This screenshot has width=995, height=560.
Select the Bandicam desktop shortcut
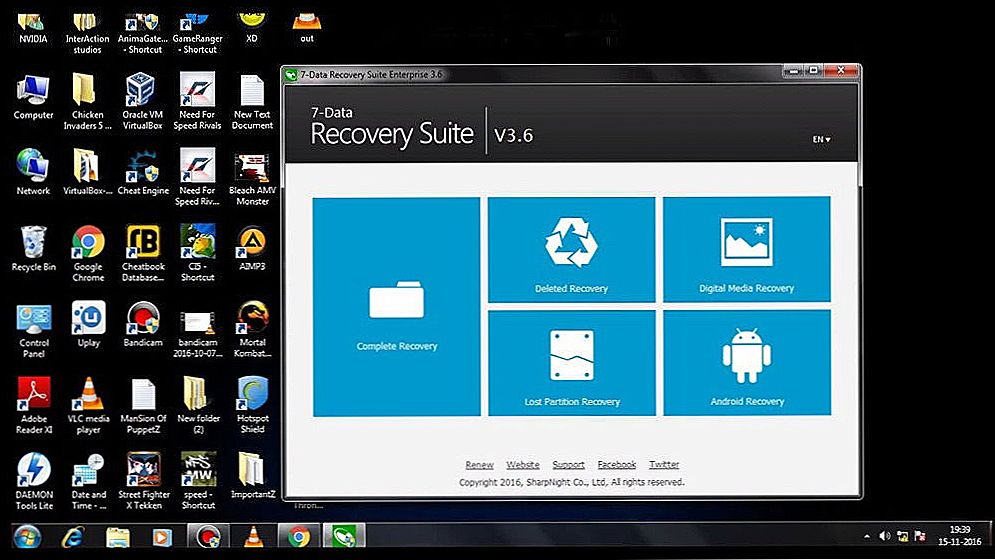coord(143,324)
